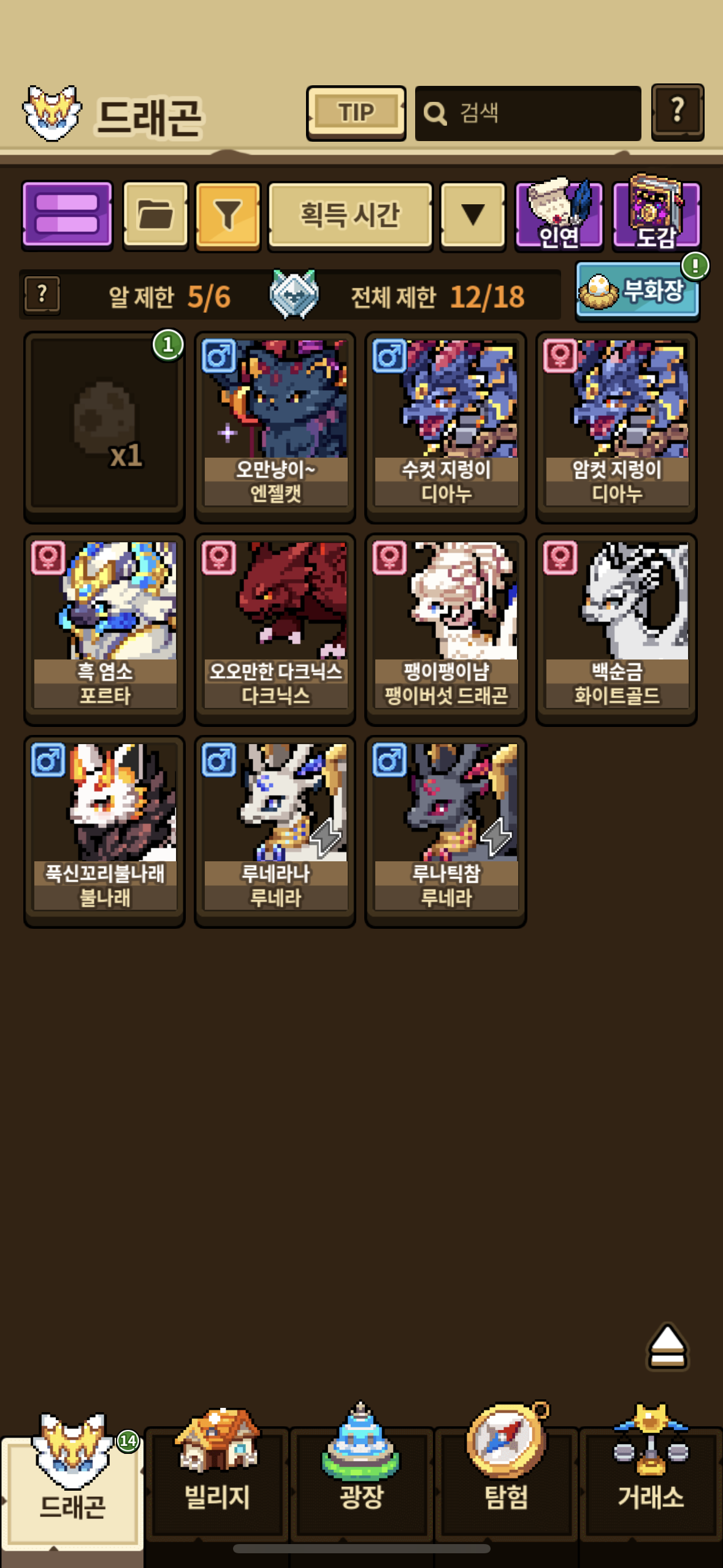Select the unhatched egg x1 slot
Screen dimensions: 723x1568
[x=104, y=427]
